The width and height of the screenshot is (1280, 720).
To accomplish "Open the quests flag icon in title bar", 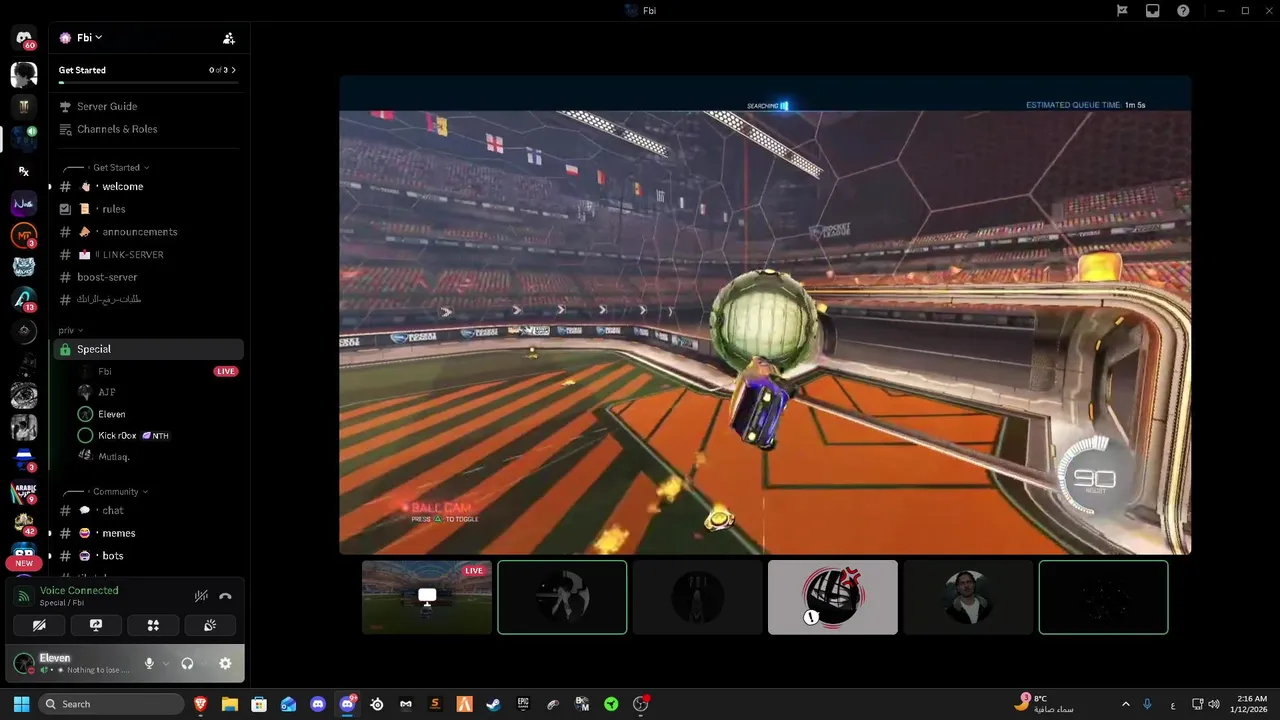I will [1122, 11].
